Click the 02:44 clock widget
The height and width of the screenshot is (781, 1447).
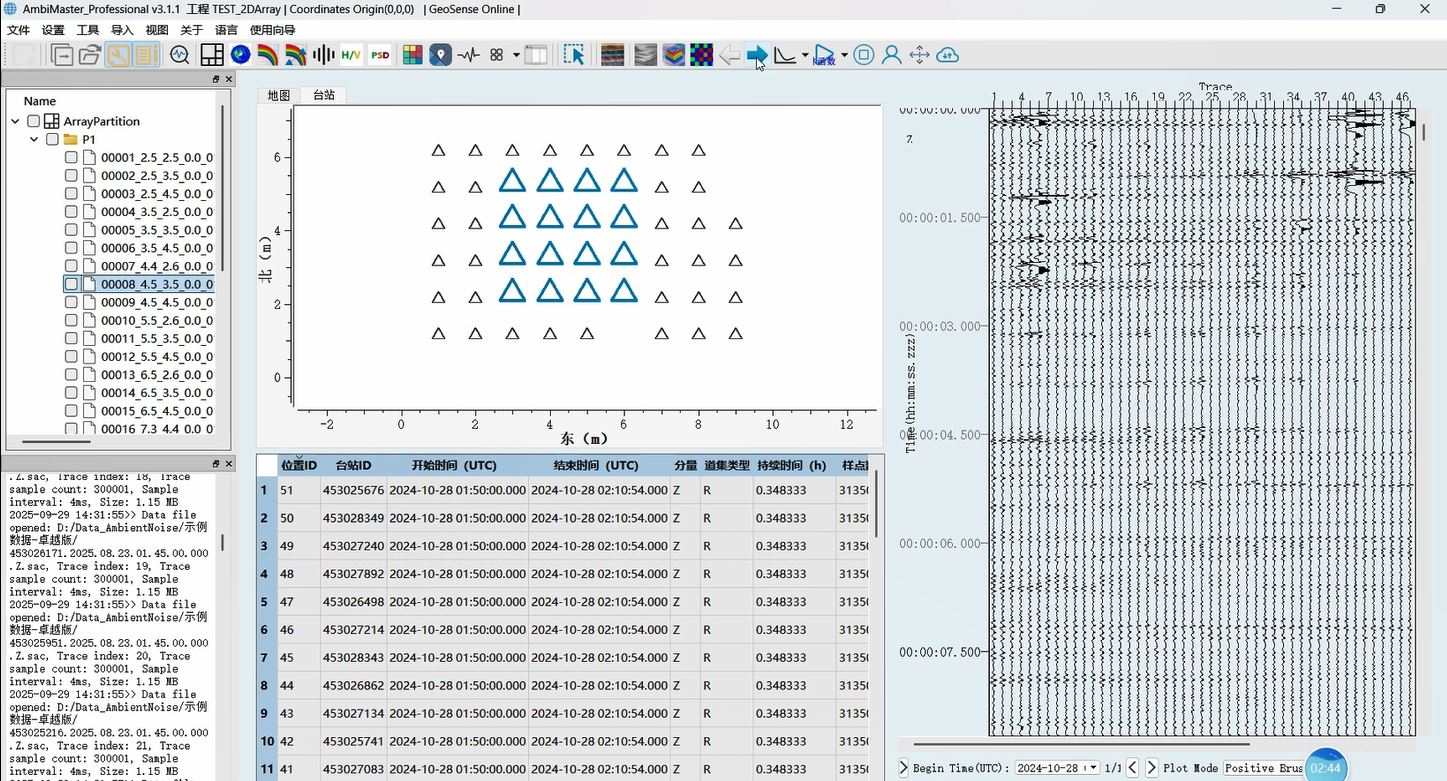pyautogui.click(x=1325, y=767)
